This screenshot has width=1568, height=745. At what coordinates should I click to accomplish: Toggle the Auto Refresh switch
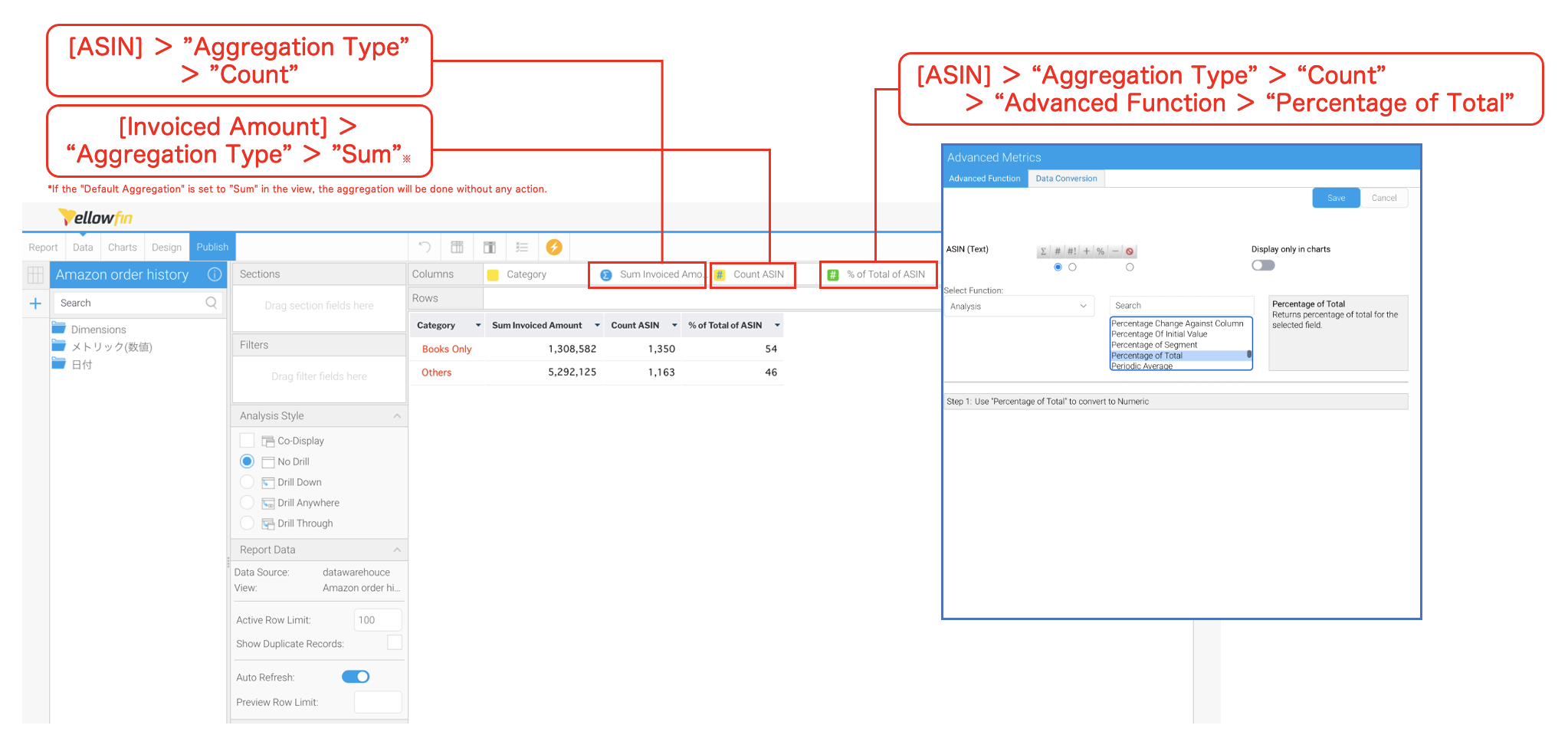[x=356, y=677]
